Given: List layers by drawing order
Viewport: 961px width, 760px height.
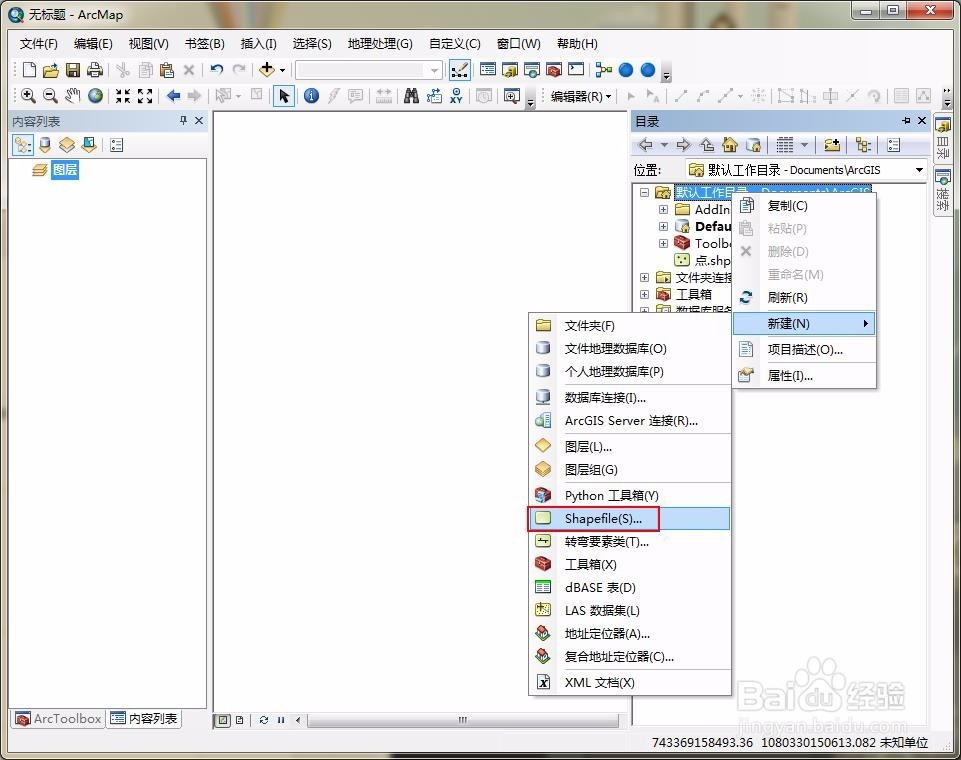Looking at the screenshot, I should click(x=23, y=145).
